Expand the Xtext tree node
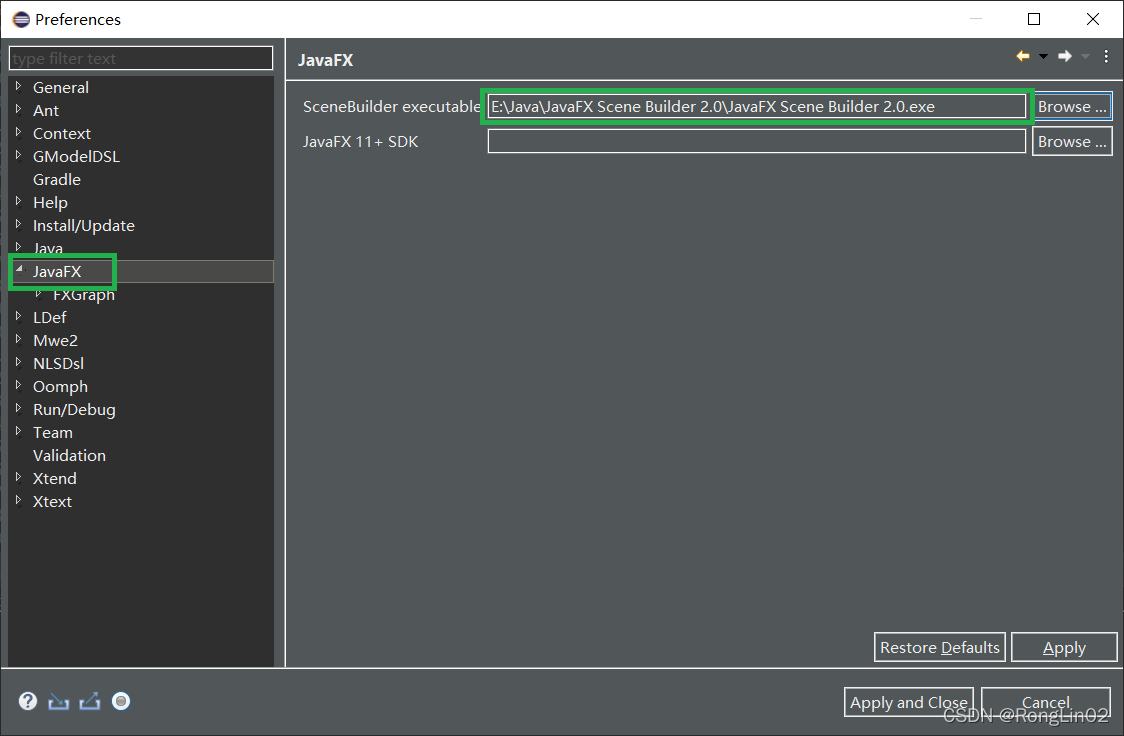Screen dimensions: 1124x736 point(19,500)
